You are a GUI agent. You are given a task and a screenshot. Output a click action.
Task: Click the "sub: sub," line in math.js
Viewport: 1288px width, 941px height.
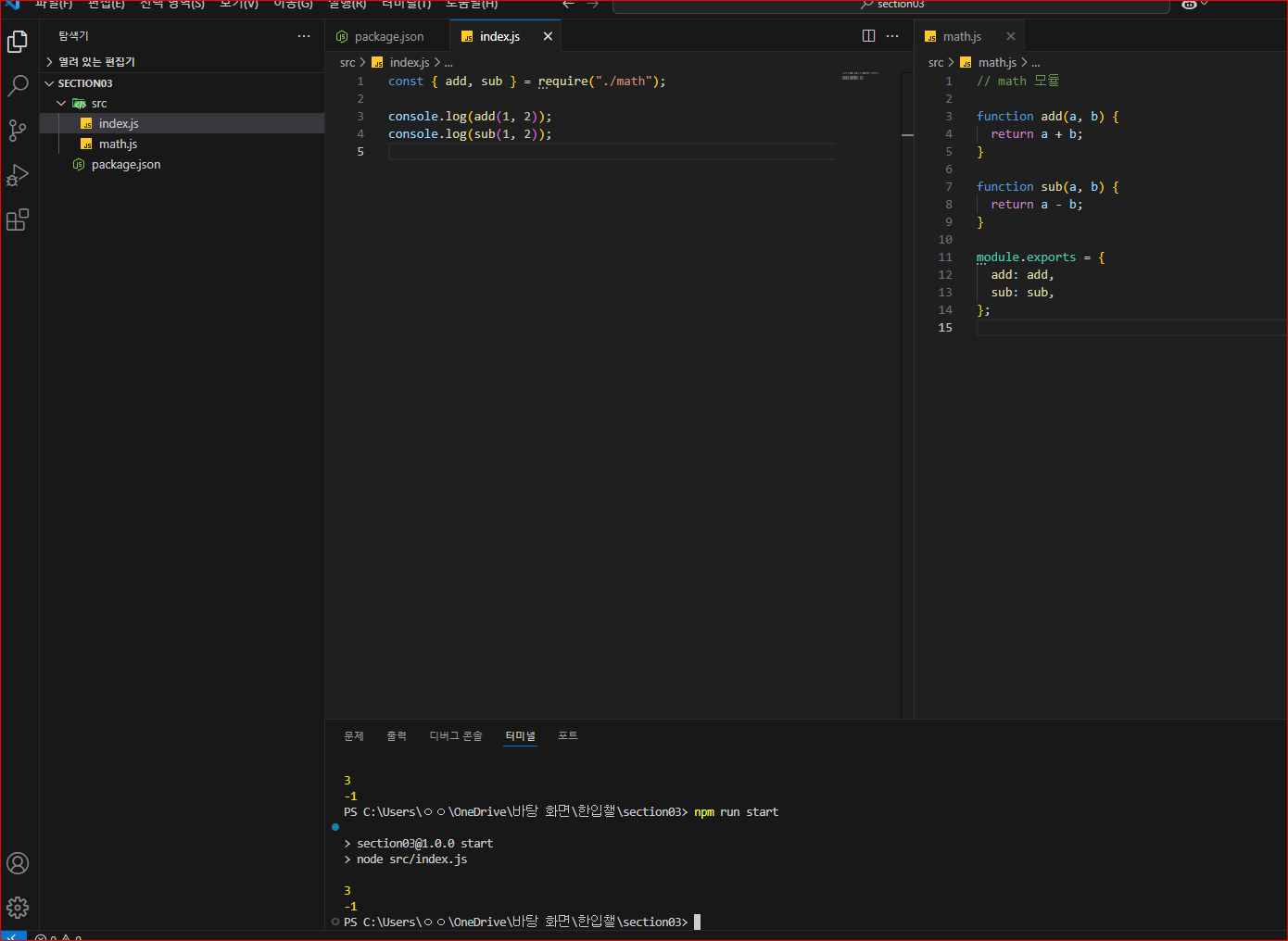pos(1022,293)
